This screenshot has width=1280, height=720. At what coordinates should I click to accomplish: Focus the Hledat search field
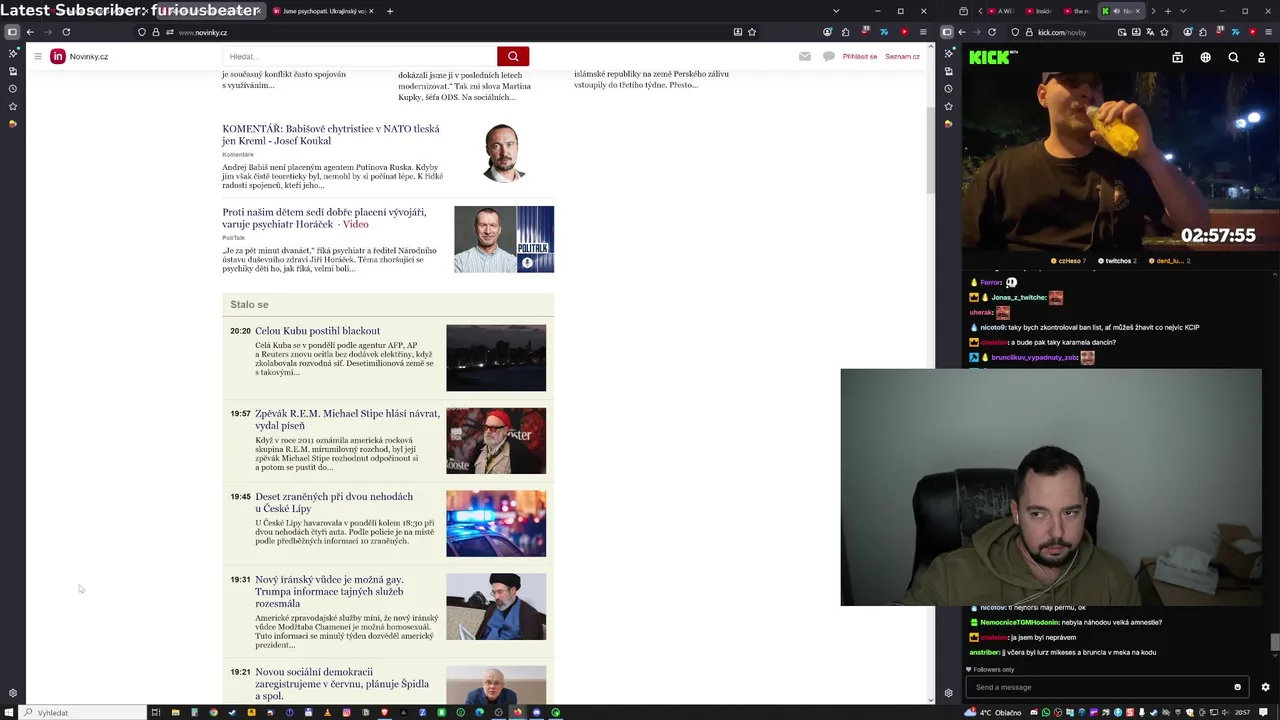[x=360, y=56]
